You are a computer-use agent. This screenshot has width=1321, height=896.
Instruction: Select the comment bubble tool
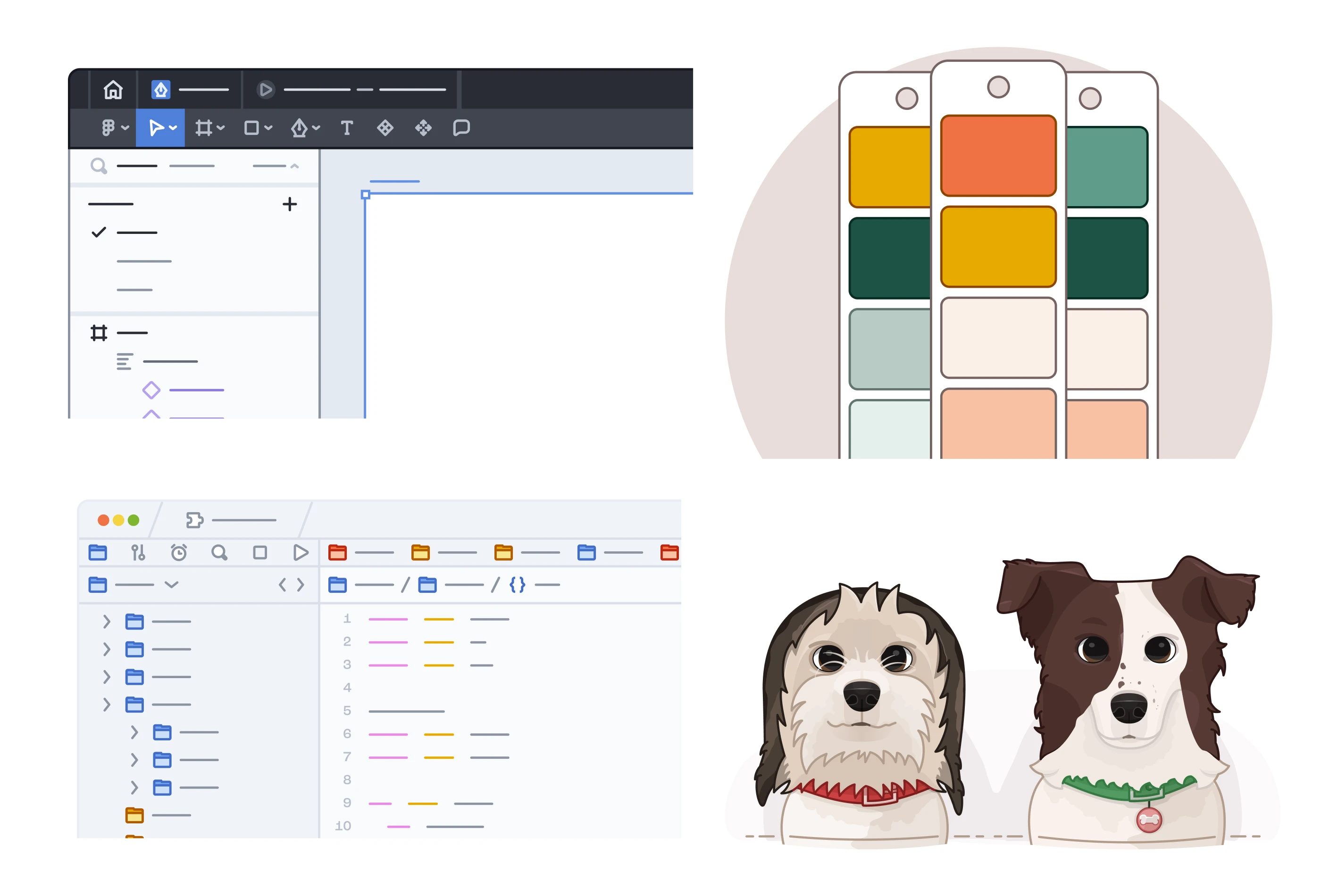[461, 128]
